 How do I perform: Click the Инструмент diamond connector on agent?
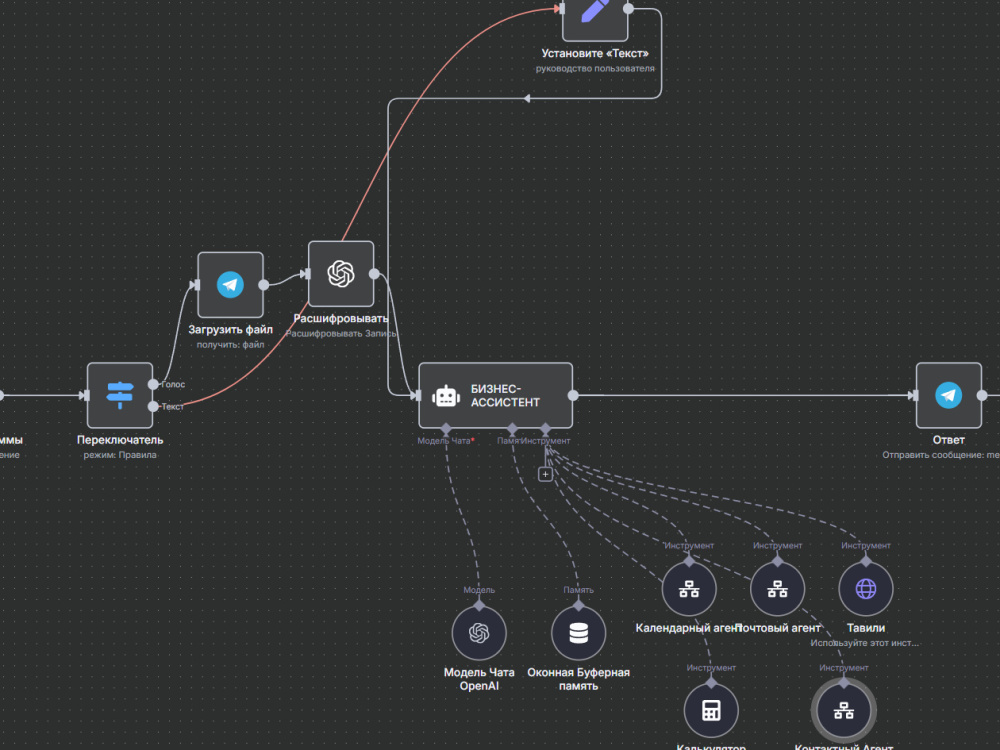click(545, 428)
